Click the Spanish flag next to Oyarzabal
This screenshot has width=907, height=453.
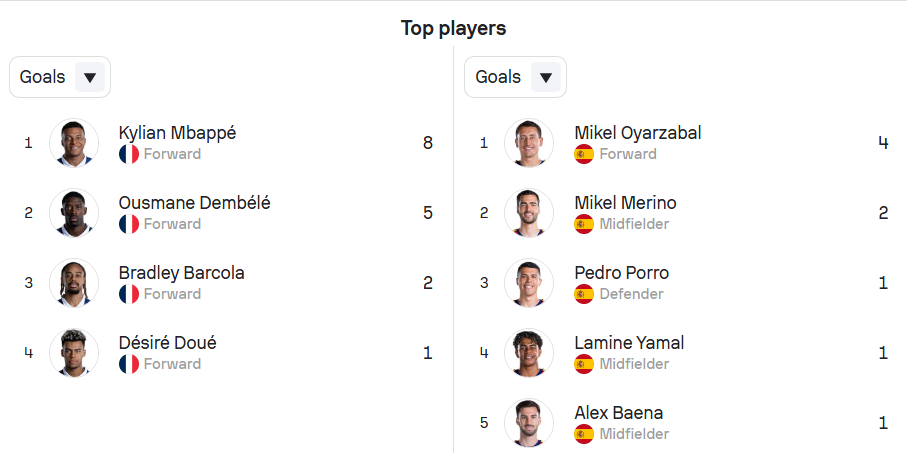click(x=584, y=154)
